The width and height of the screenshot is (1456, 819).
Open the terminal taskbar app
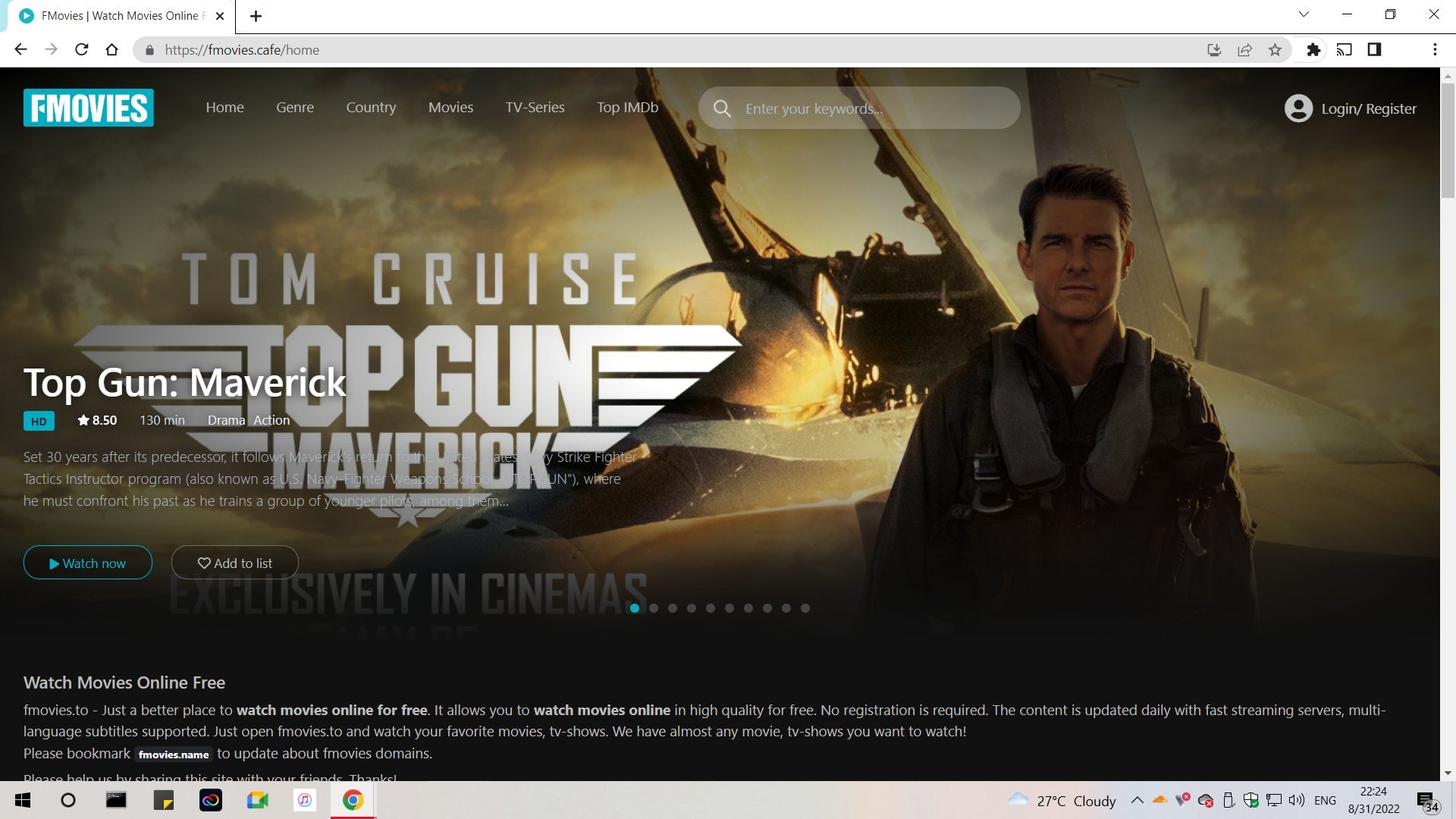pyautogui.click(x=116, y=800)
